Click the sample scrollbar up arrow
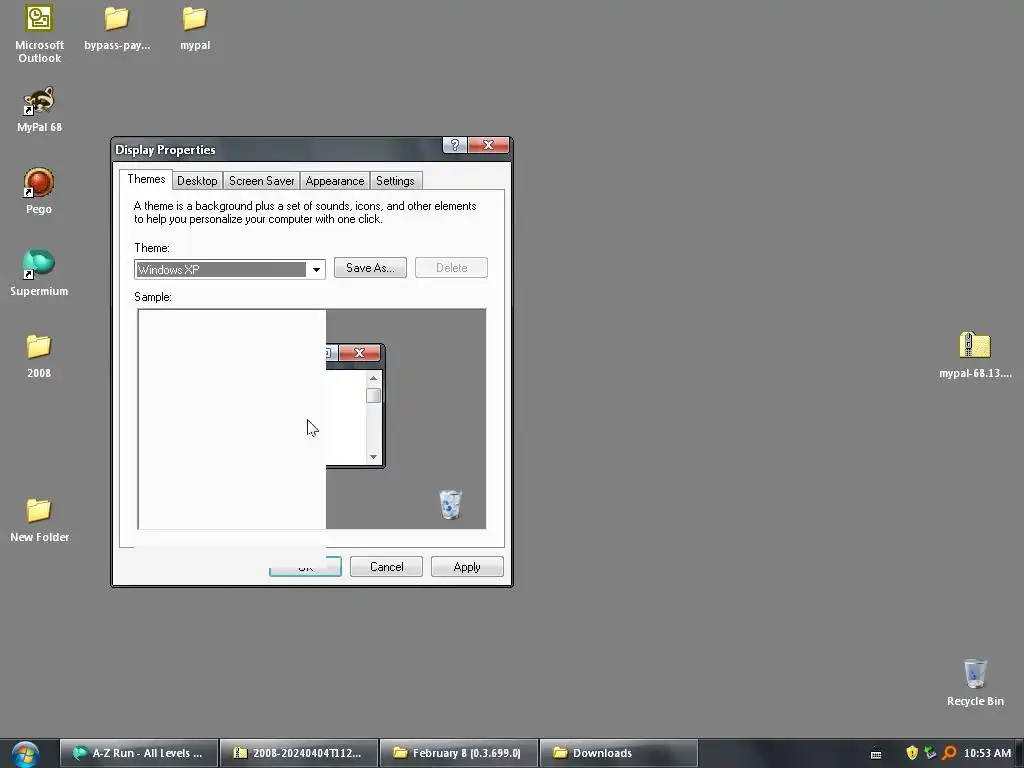Viewport: 1024px width, 768px height. click(374, 378)
